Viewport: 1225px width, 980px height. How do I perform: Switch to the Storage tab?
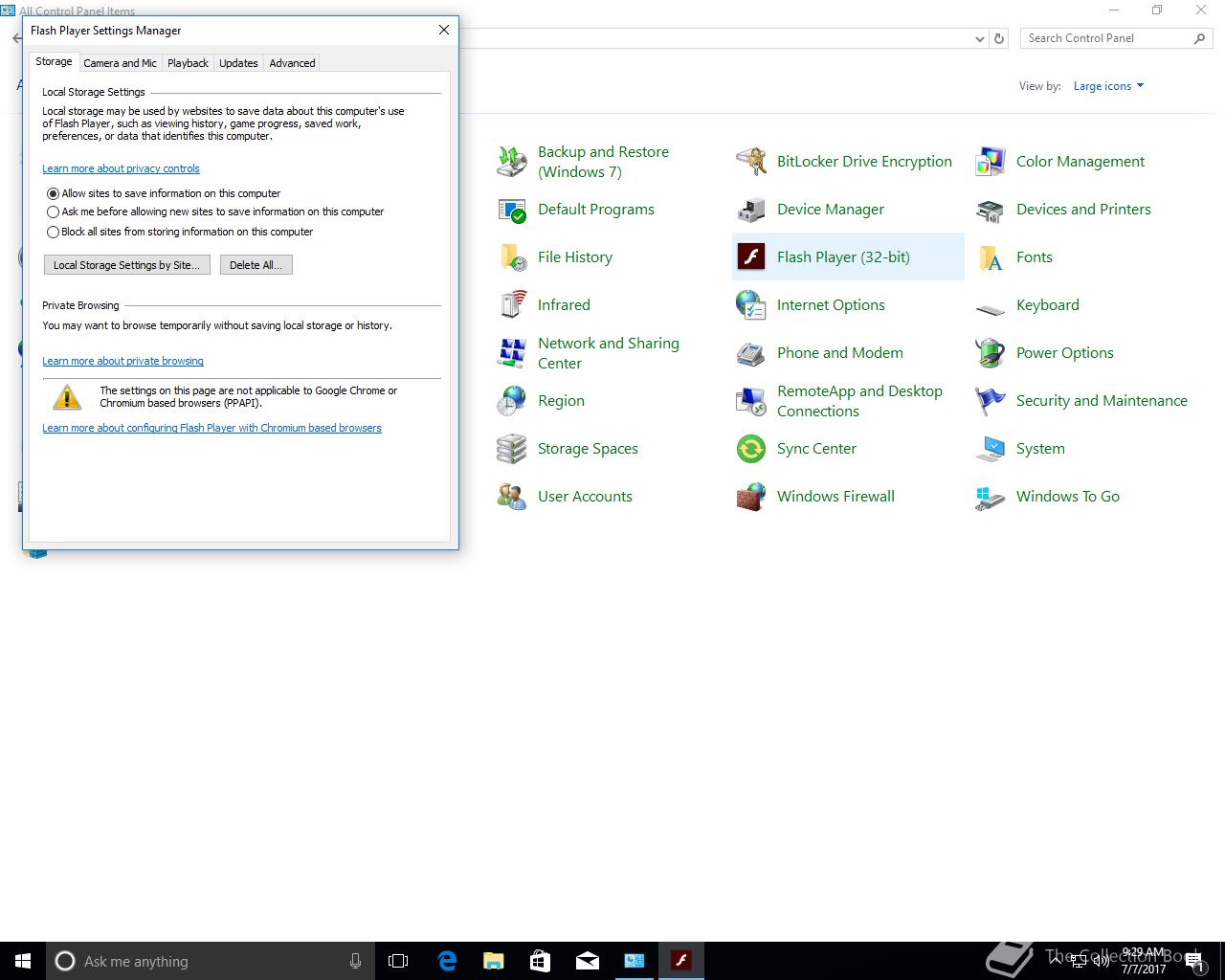pyautogui.click(x=54, y=61)
